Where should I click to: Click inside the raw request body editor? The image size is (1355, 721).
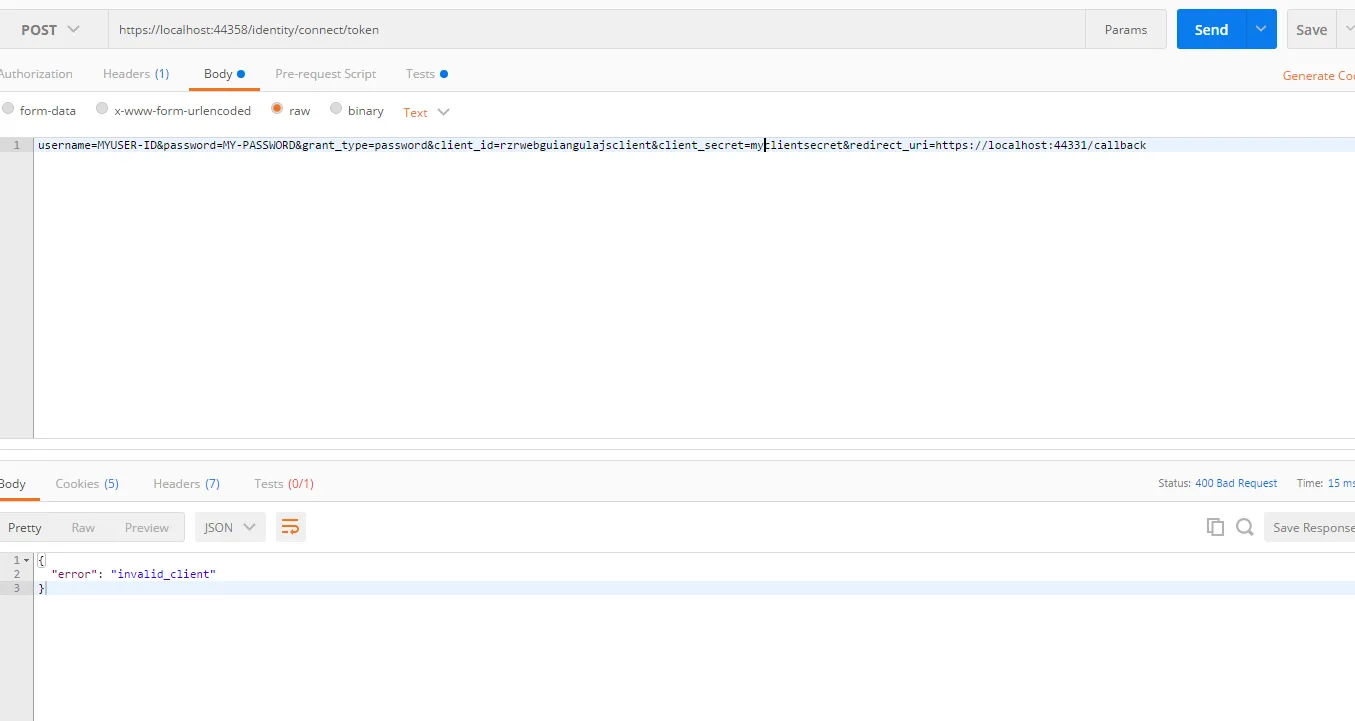(694, 288)
